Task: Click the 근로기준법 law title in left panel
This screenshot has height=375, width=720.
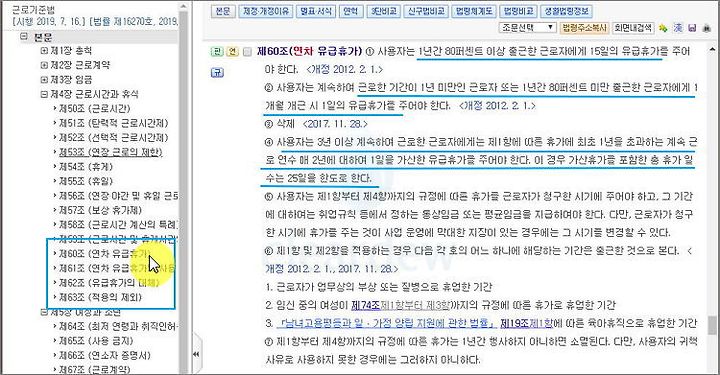Action: [x=33, y=10]
